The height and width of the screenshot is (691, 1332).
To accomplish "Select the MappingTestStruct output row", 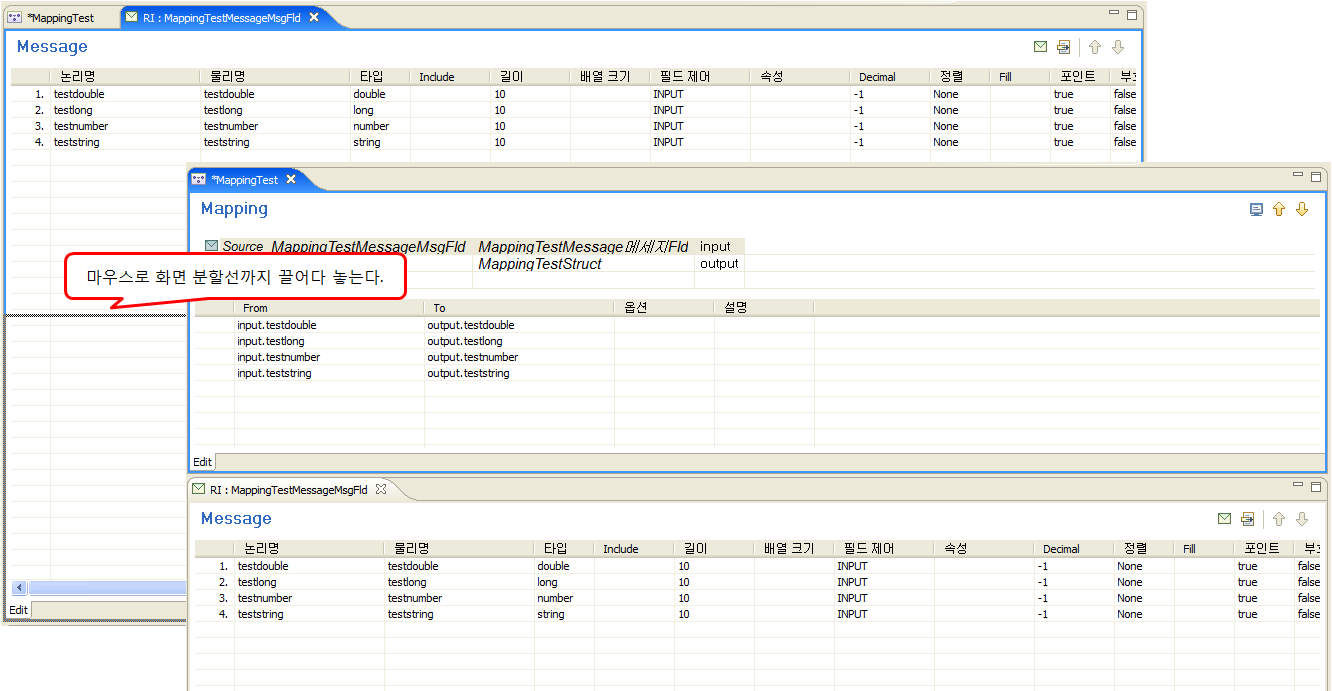I will 540,264.
